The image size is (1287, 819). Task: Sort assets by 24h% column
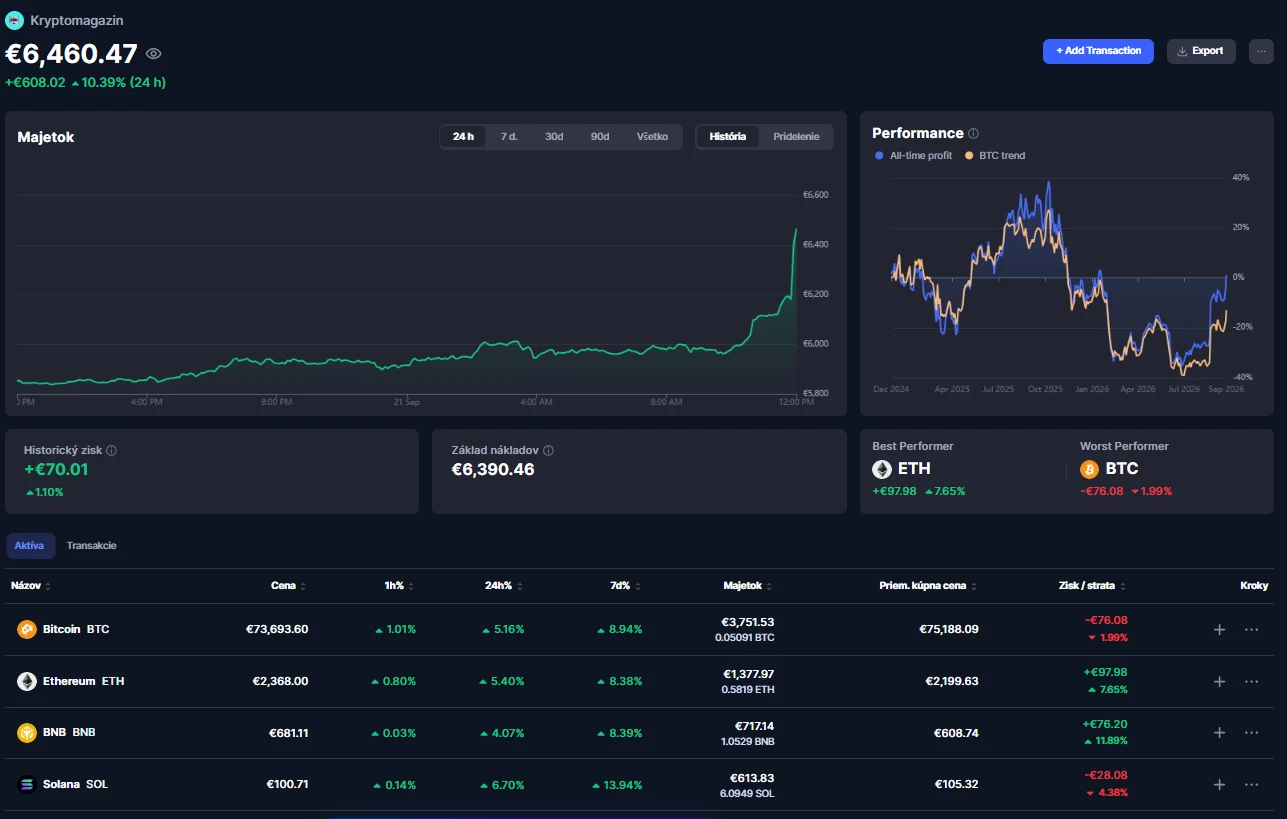pos(504,586)
